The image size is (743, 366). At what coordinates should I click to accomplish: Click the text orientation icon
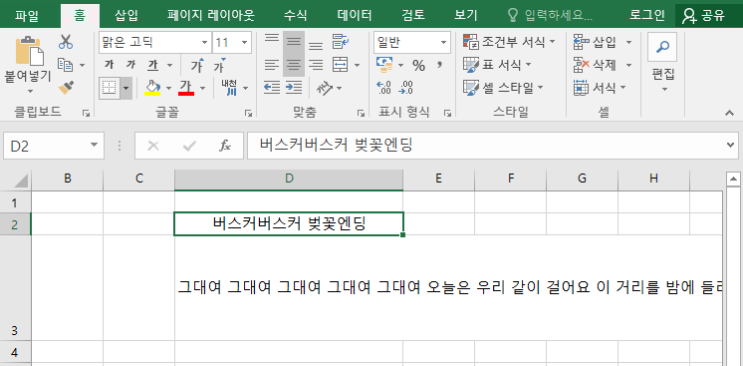tap(324, 88)
